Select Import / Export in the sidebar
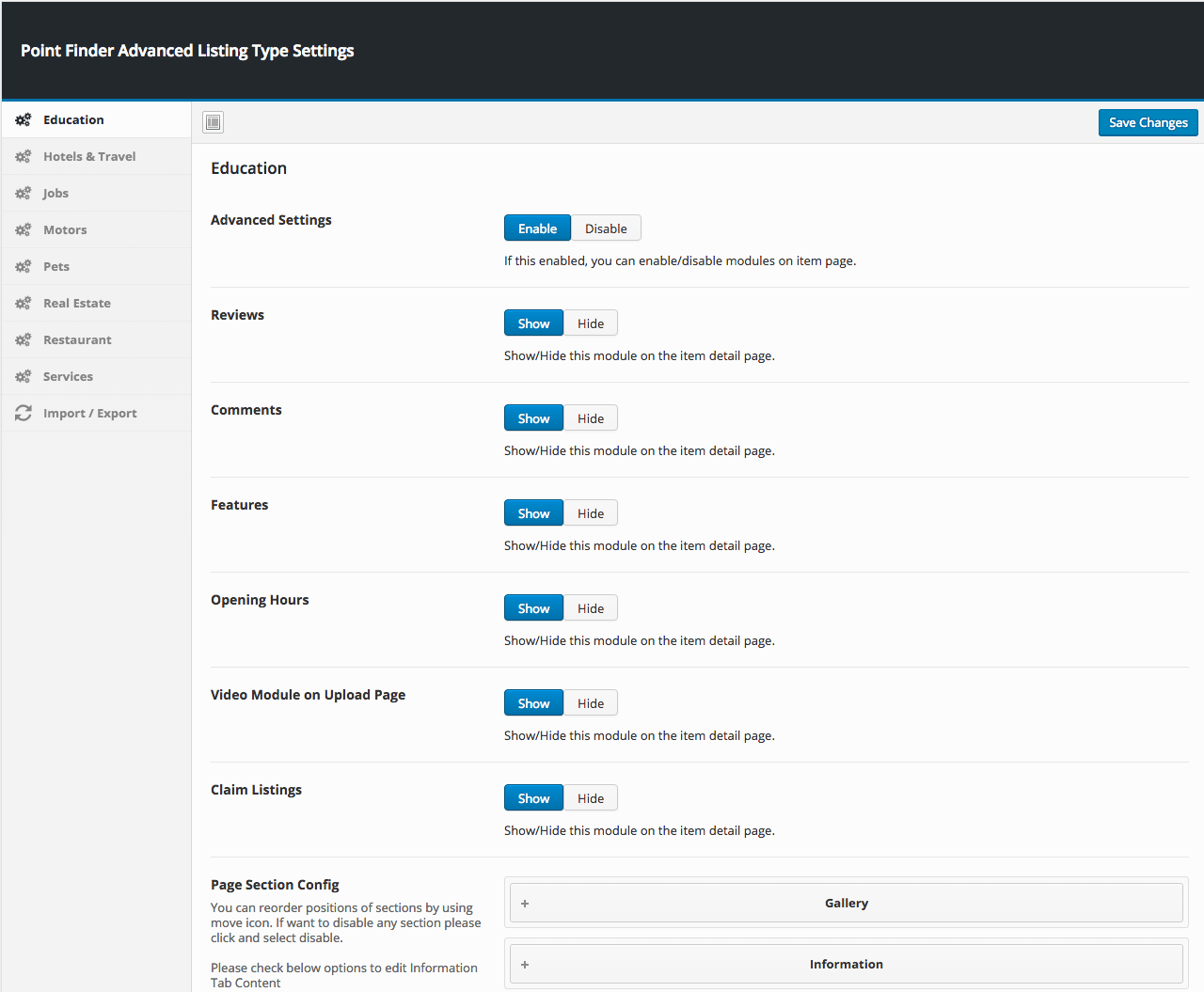Viewport: 1204px width, 992px height. click(x=89, y=413)
